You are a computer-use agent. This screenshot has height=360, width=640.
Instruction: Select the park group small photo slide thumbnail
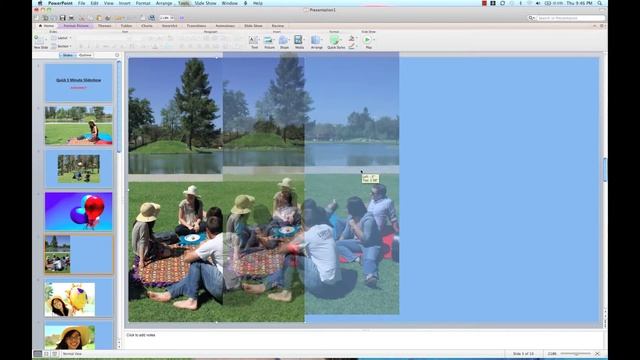pos(78,169)
